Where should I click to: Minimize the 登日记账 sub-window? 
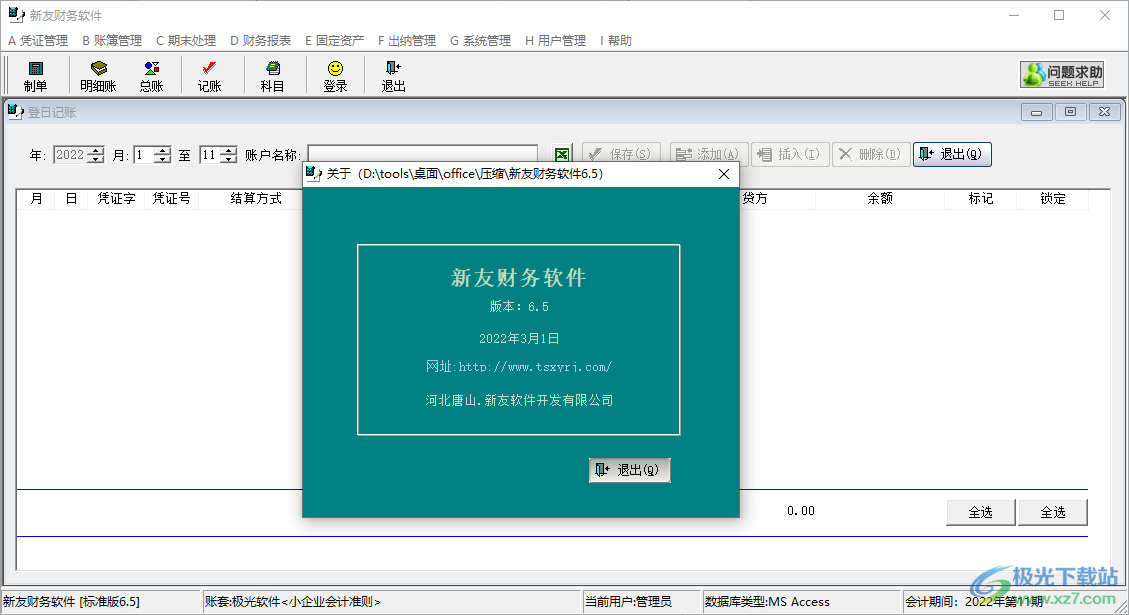pyautogui.click(x=1036, y=112)
